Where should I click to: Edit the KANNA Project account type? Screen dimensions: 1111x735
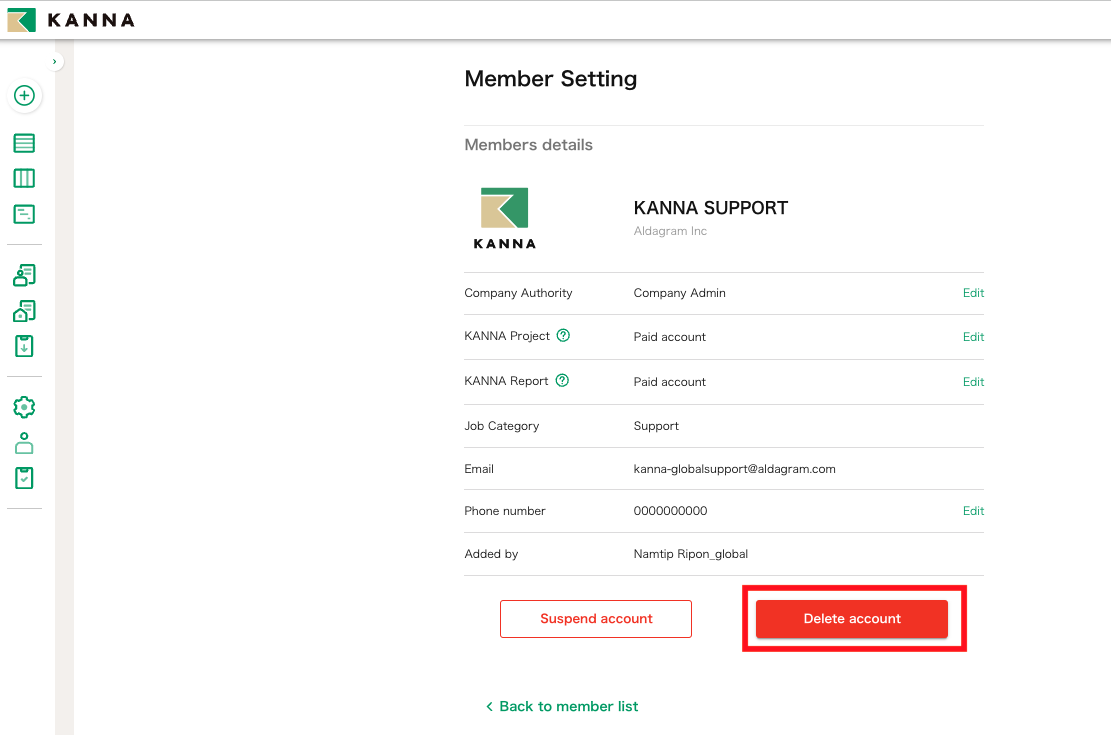(972, 337)
